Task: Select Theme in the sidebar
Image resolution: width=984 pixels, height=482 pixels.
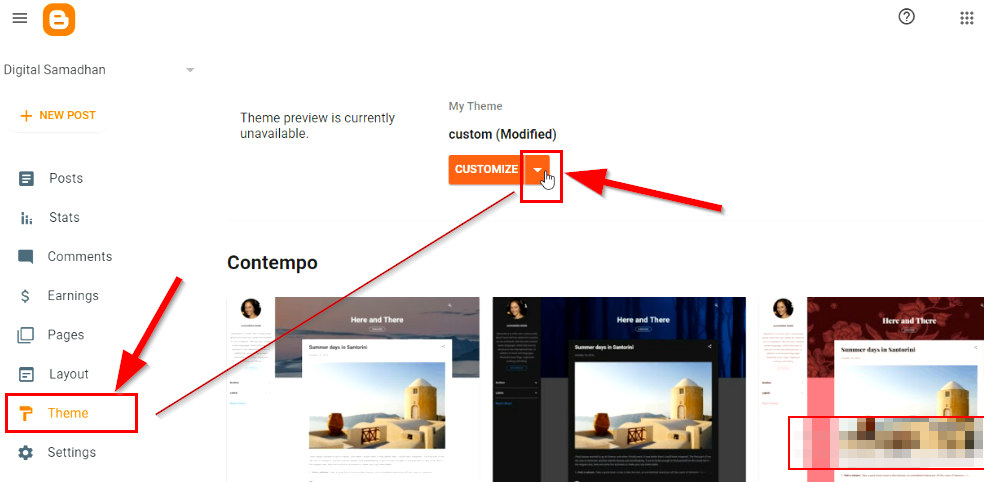Action: pos(68,413)
